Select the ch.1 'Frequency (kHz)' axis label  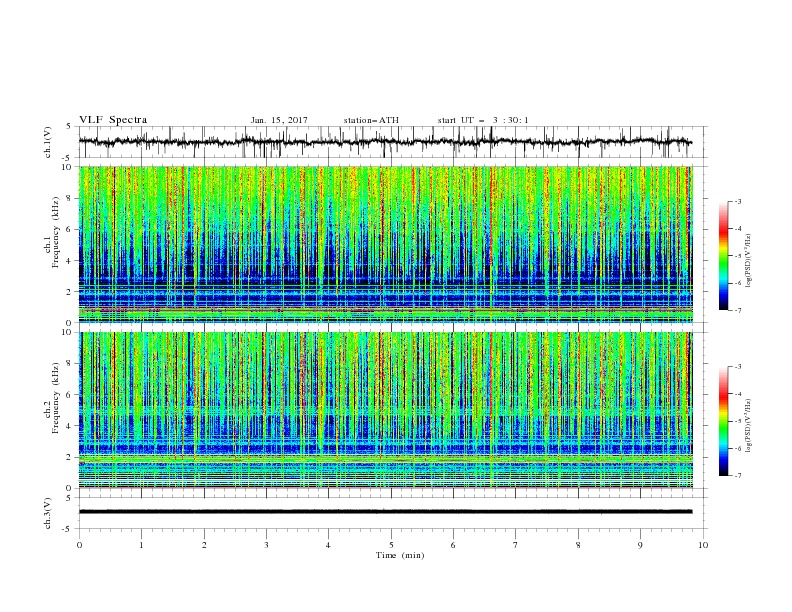56,233
